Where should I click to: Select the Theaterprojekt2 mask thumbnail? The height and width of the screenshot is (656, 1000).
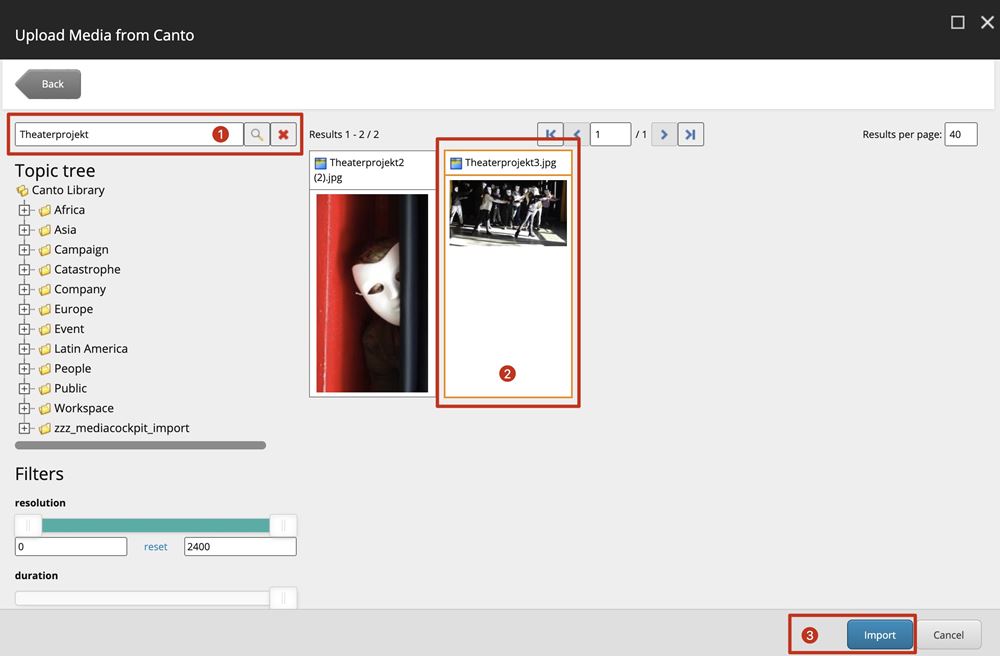pyautogui.click(x=372, y=292)
